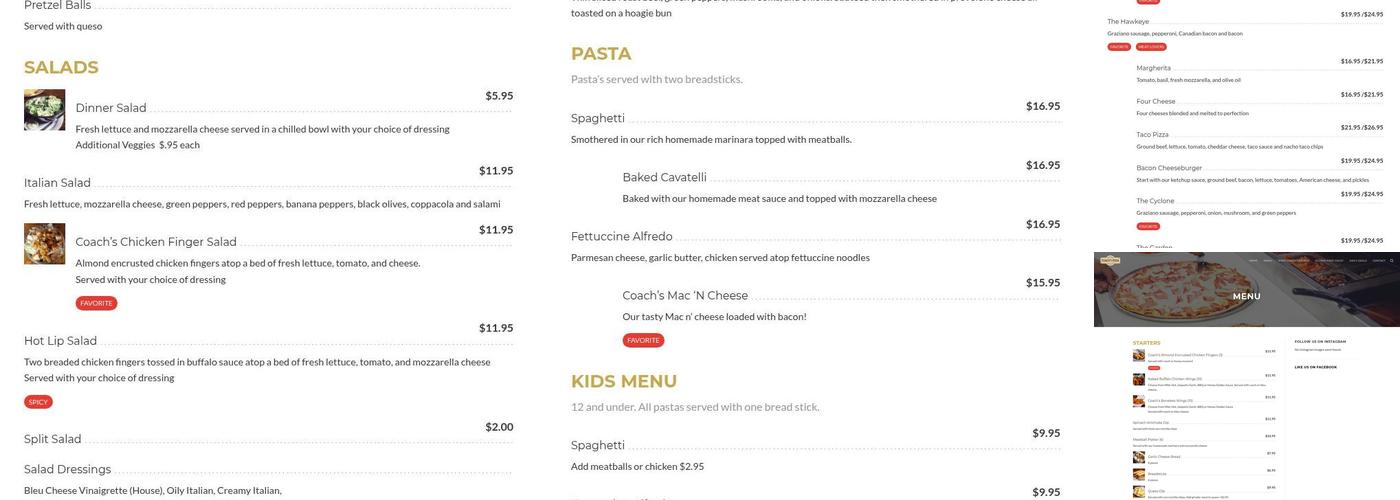
Task: Open the Home navigation item
Action: click(x=1254, y=261)
